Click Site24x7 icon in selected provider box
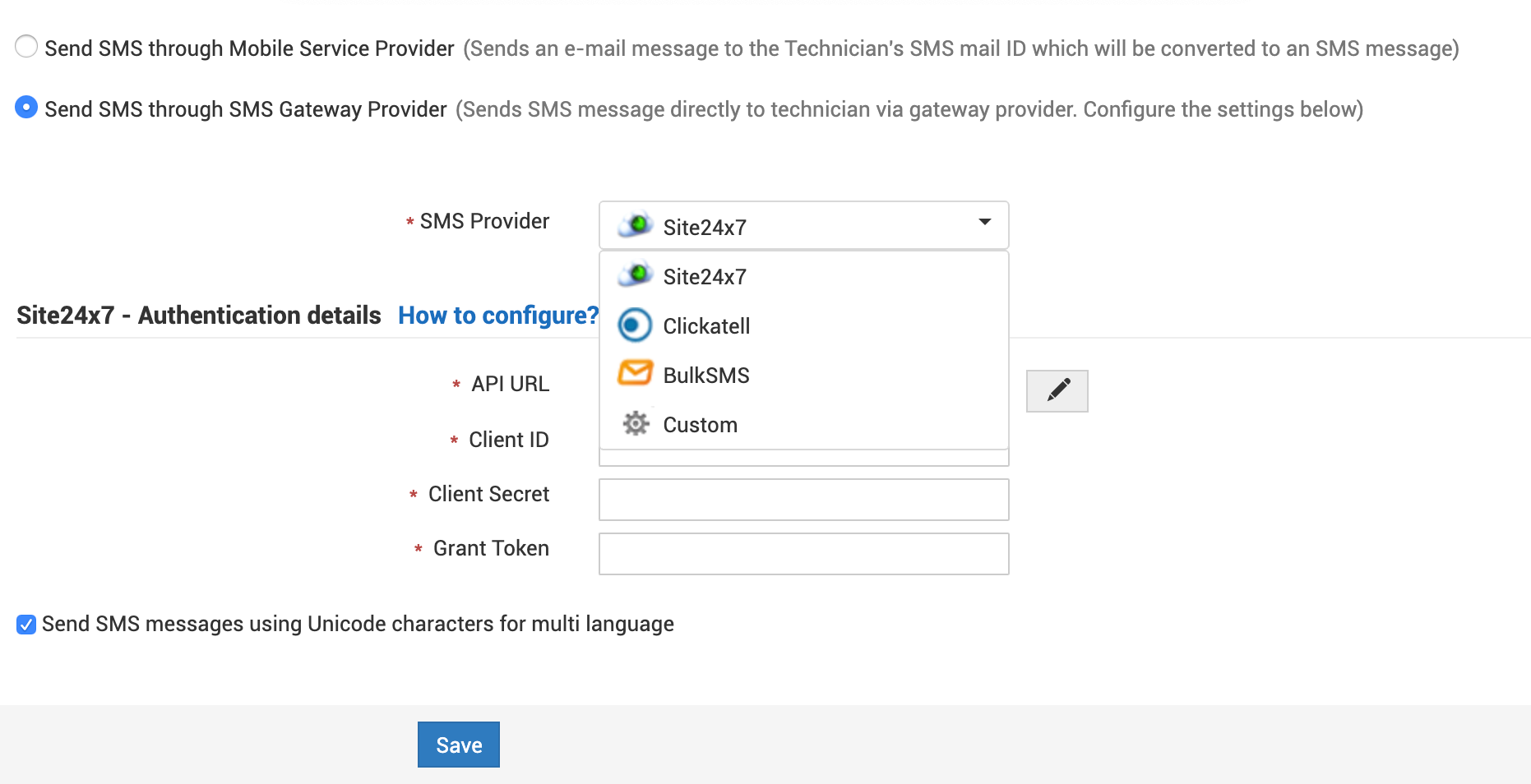The height and width of the screenshot is (784, 1531). pyautogui.click(x=636, y=224)
